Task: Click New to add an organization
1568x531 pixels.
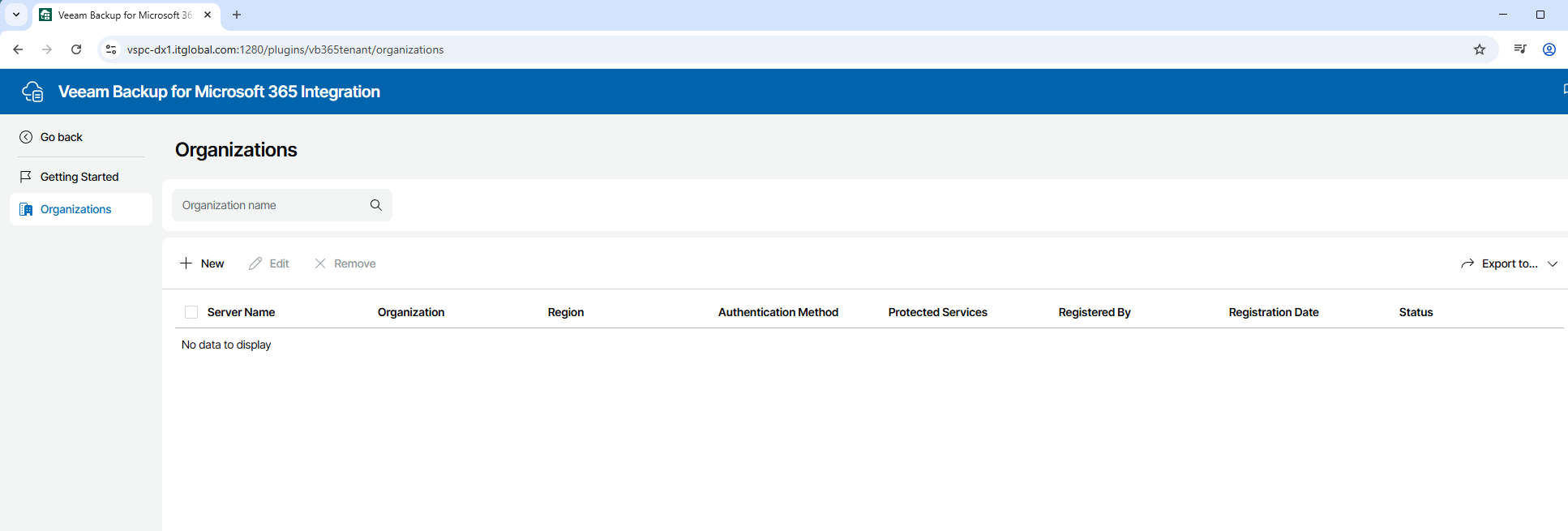Action: [202, 263]
